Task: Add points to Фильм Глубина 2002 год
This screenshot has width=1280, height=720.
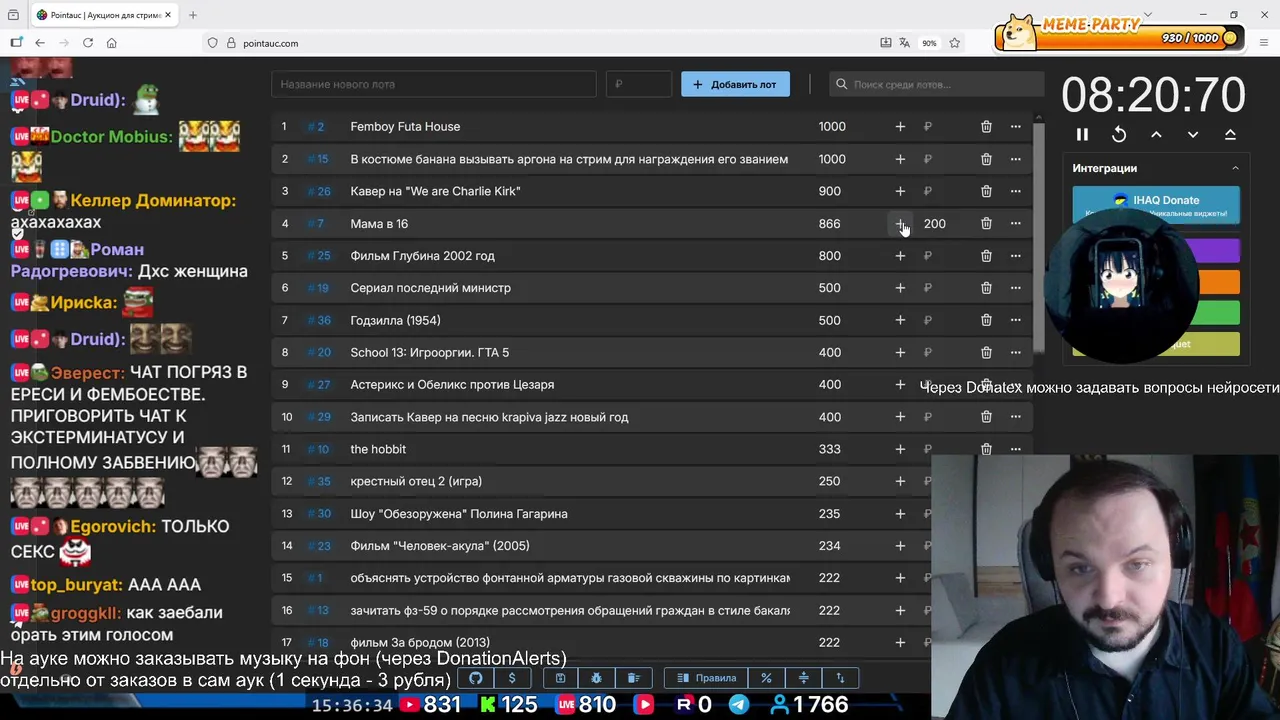Action: click(900, 256)
